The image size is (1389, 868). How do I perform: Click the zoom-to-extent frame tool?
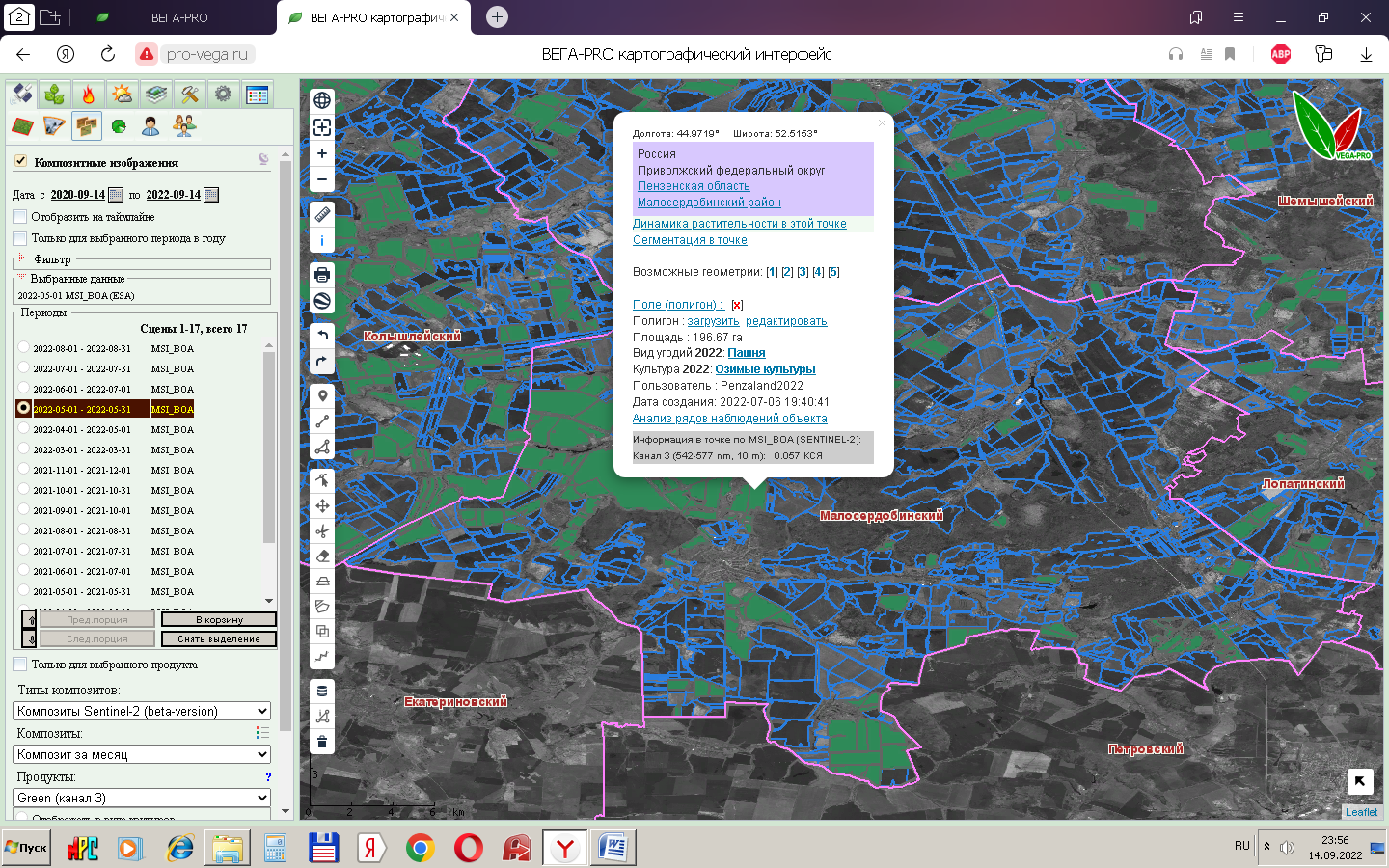[322, 127]
